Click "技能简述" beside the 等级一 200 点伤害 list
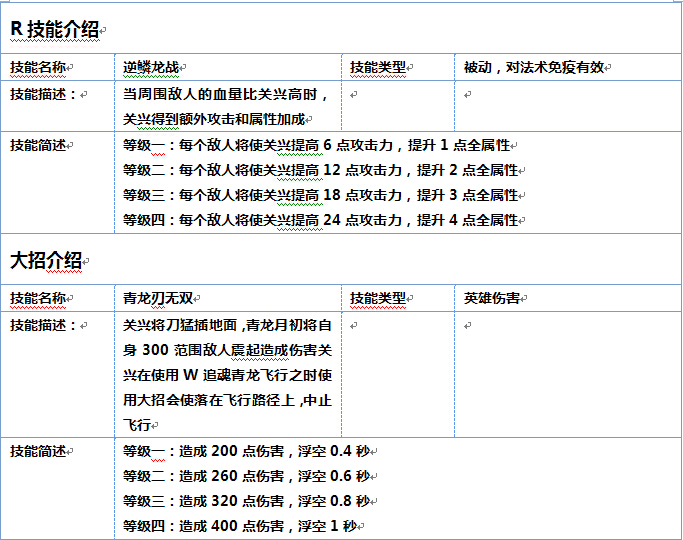The image size is (683, 540). pyautogui.click(x=38, y=451)
